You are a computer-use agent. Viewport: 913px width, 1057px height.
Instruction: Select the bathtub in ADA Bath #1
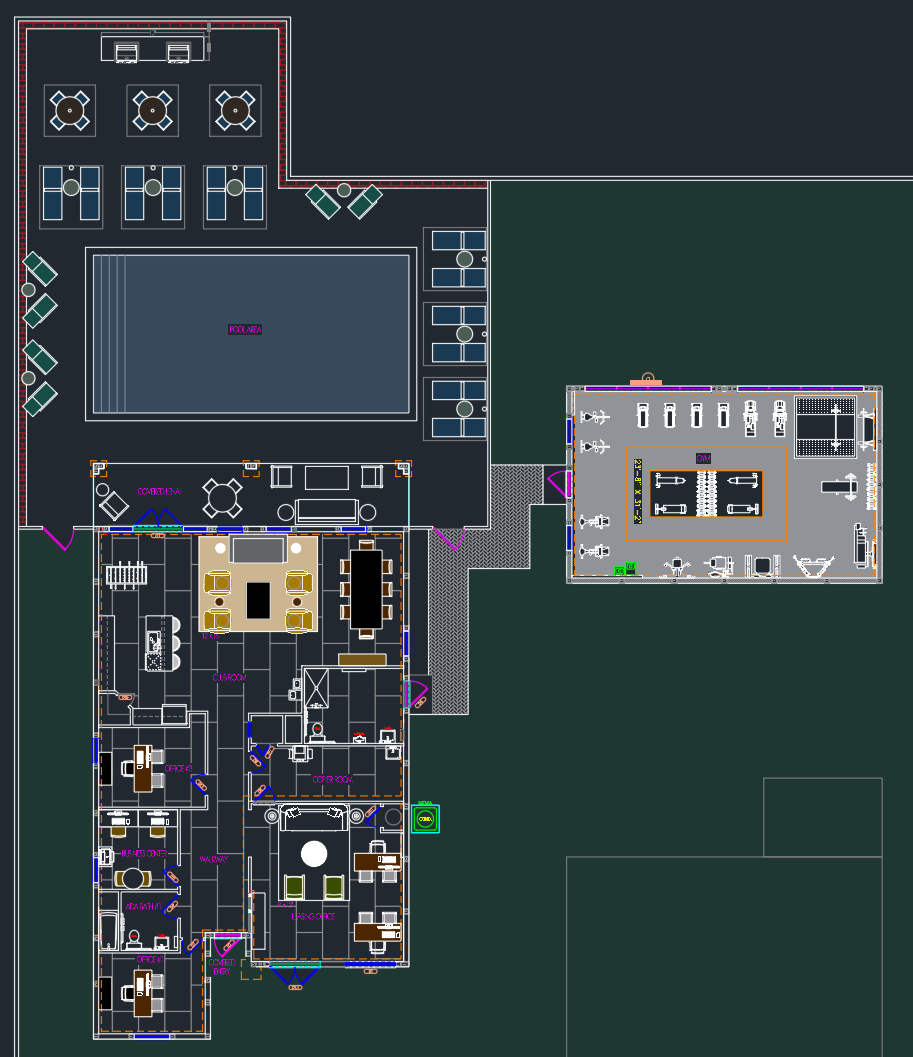(x=109, y=932)
